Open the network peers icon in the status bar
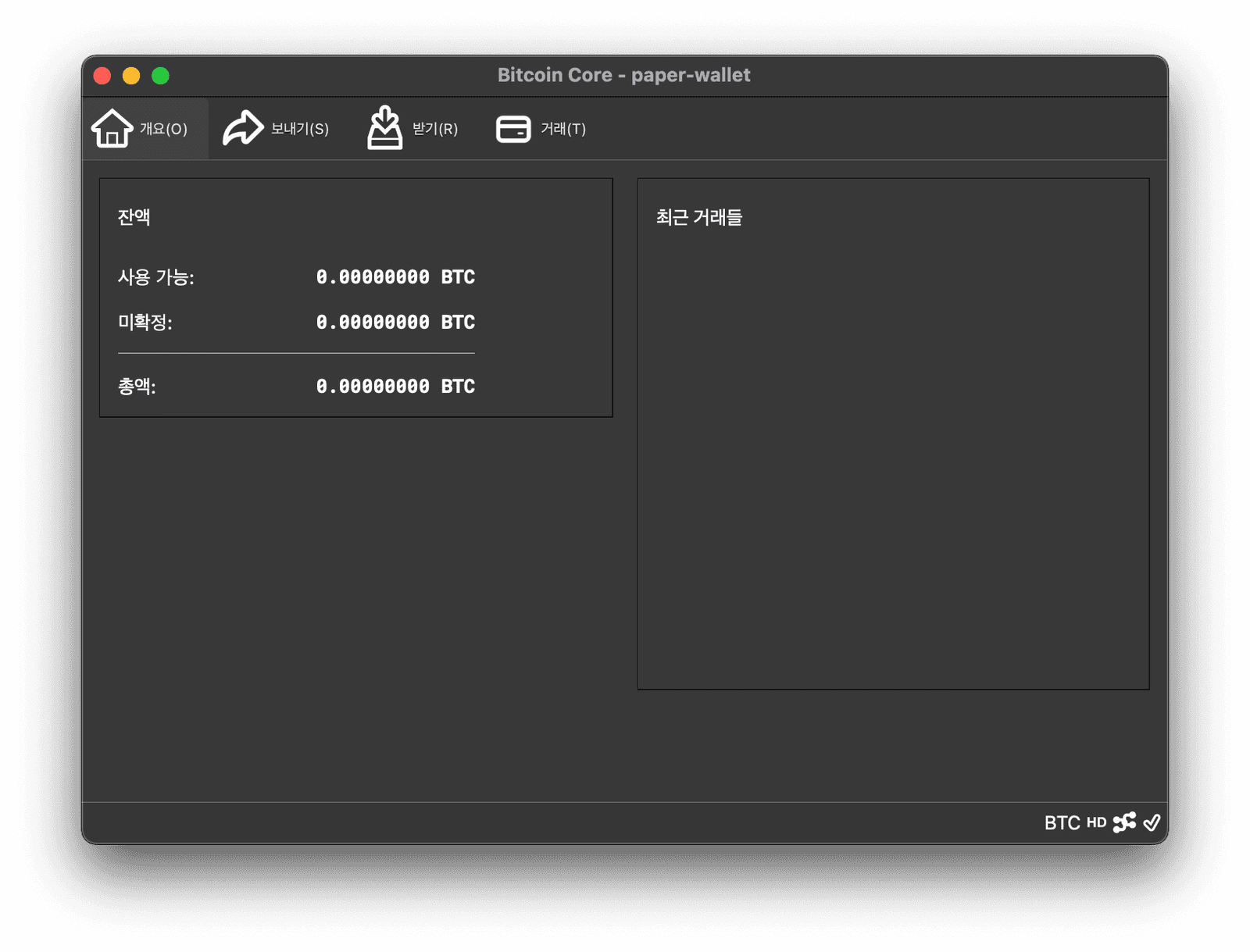Image resolution: width=1250 pixels, height=952 pixels. pyautogui.click(x=1125, y=822)
